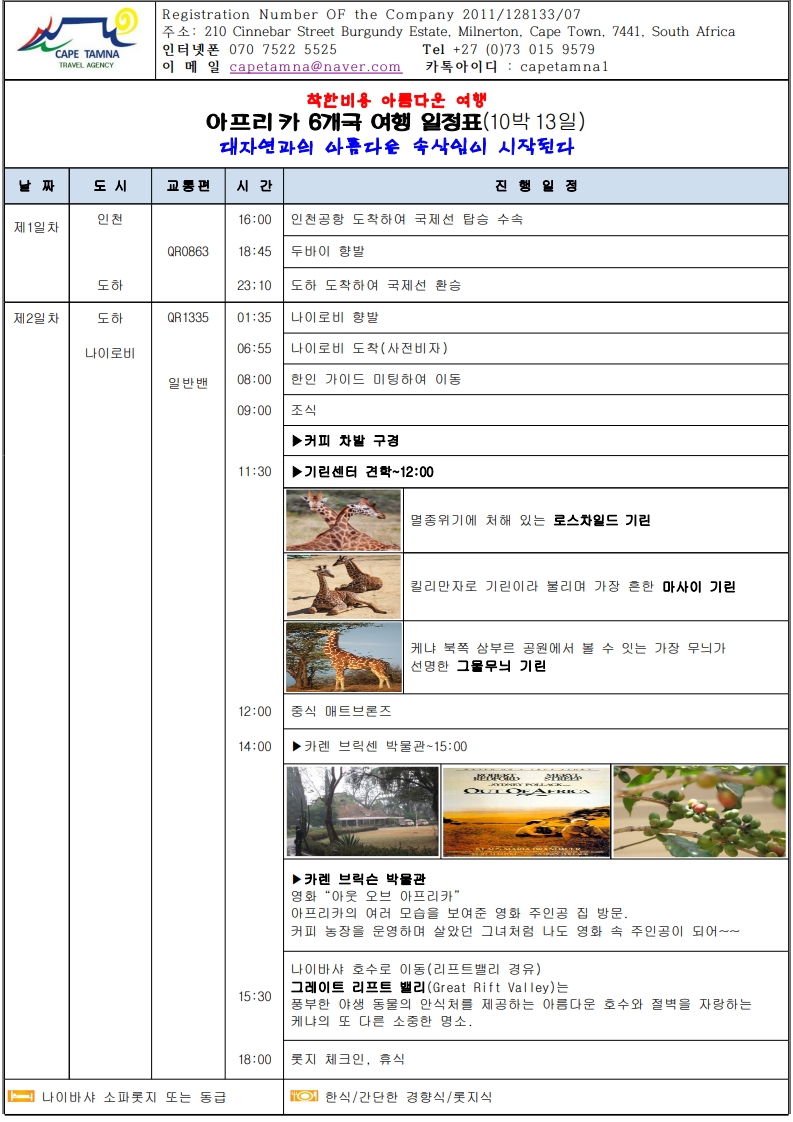
Task: Click the 날짜 column header
Action: pyautogui.click(x=36, y=186)
